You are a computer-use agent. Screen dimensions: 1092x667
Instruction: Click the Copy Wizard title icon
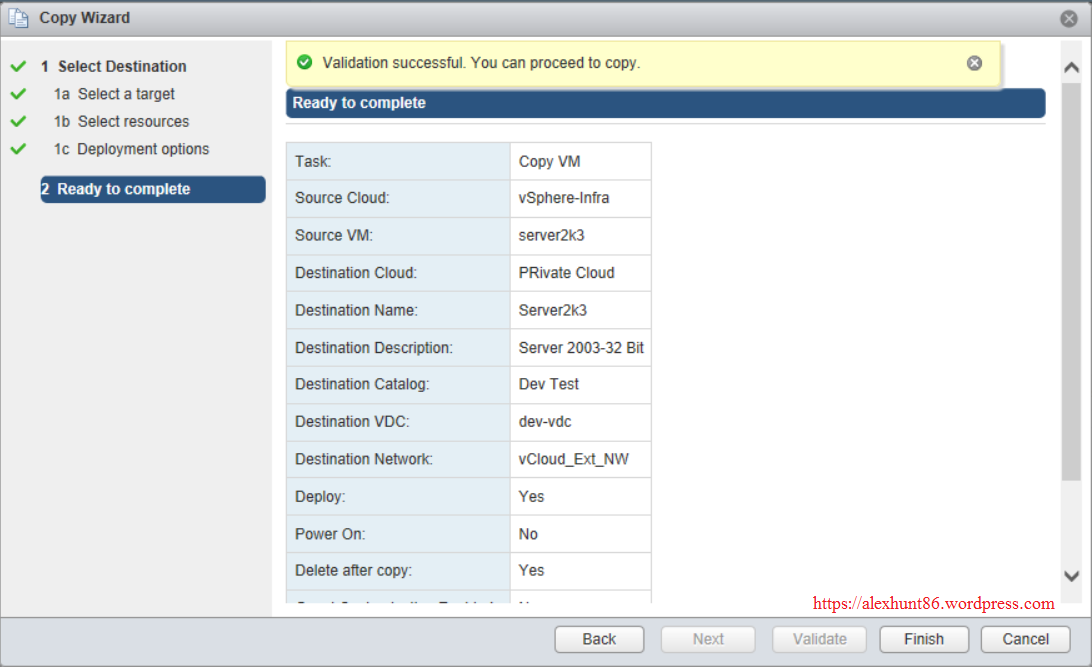pos(18,18)
